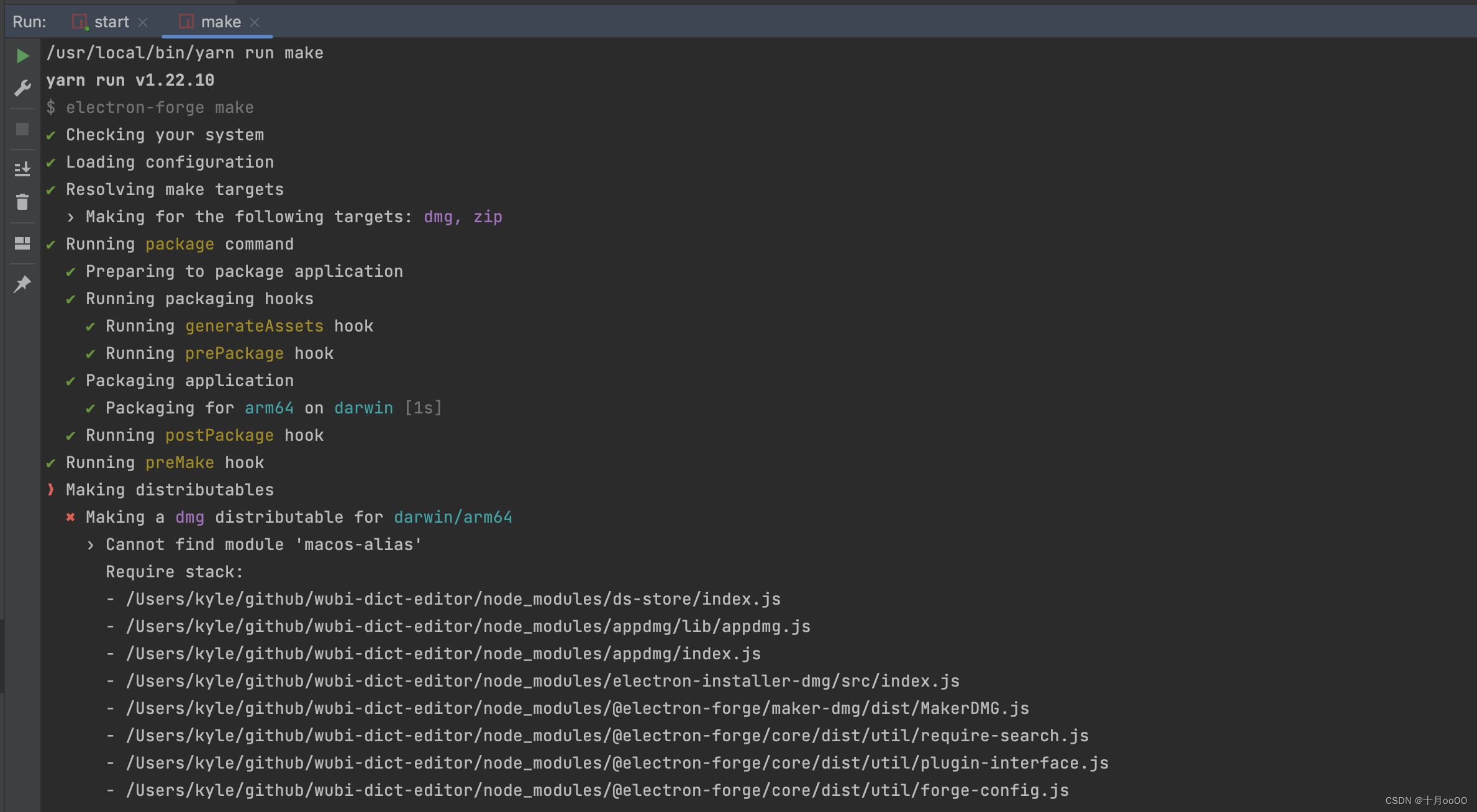1477x812 pixels.
Task: Click the "Cannot find module 'macos-alias'" error
Action: 265,544
